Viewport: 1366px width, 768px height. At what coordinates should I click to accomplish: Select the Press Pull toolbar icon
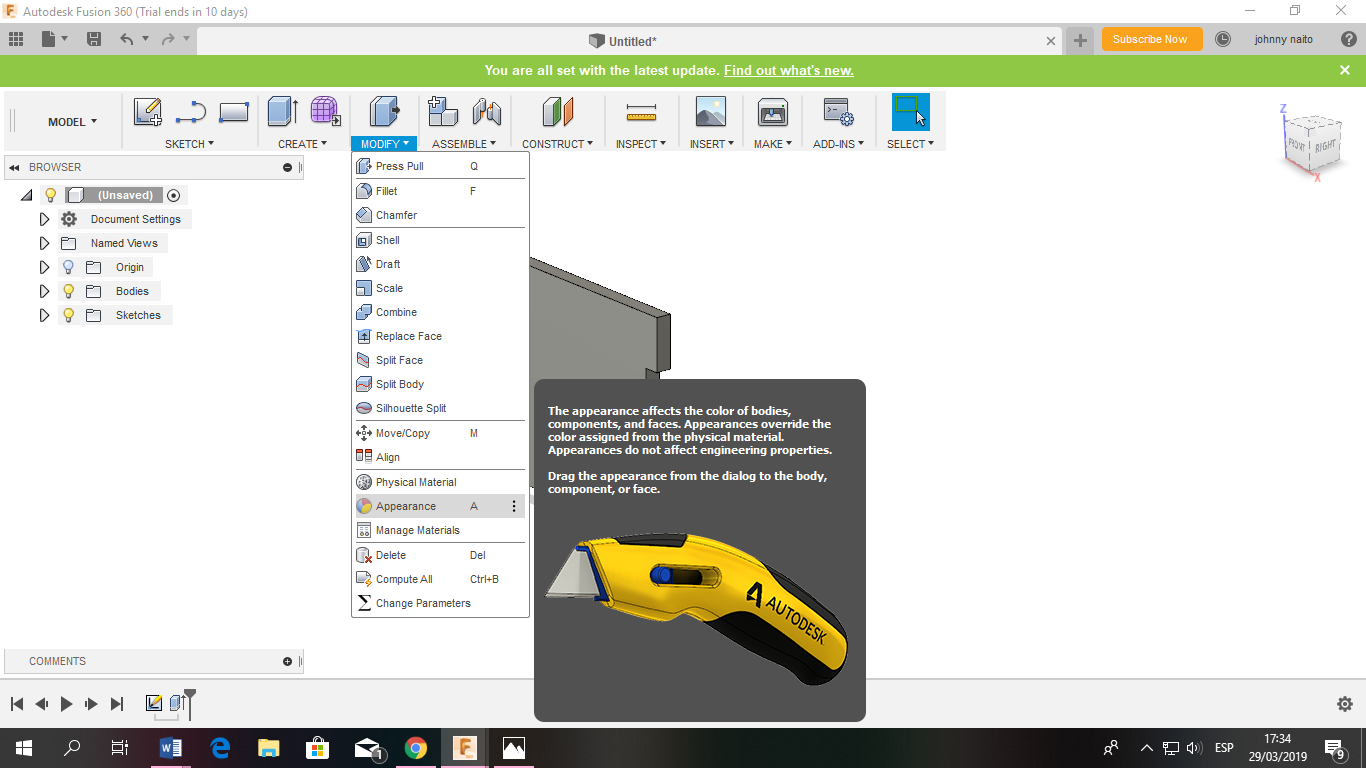384,111
